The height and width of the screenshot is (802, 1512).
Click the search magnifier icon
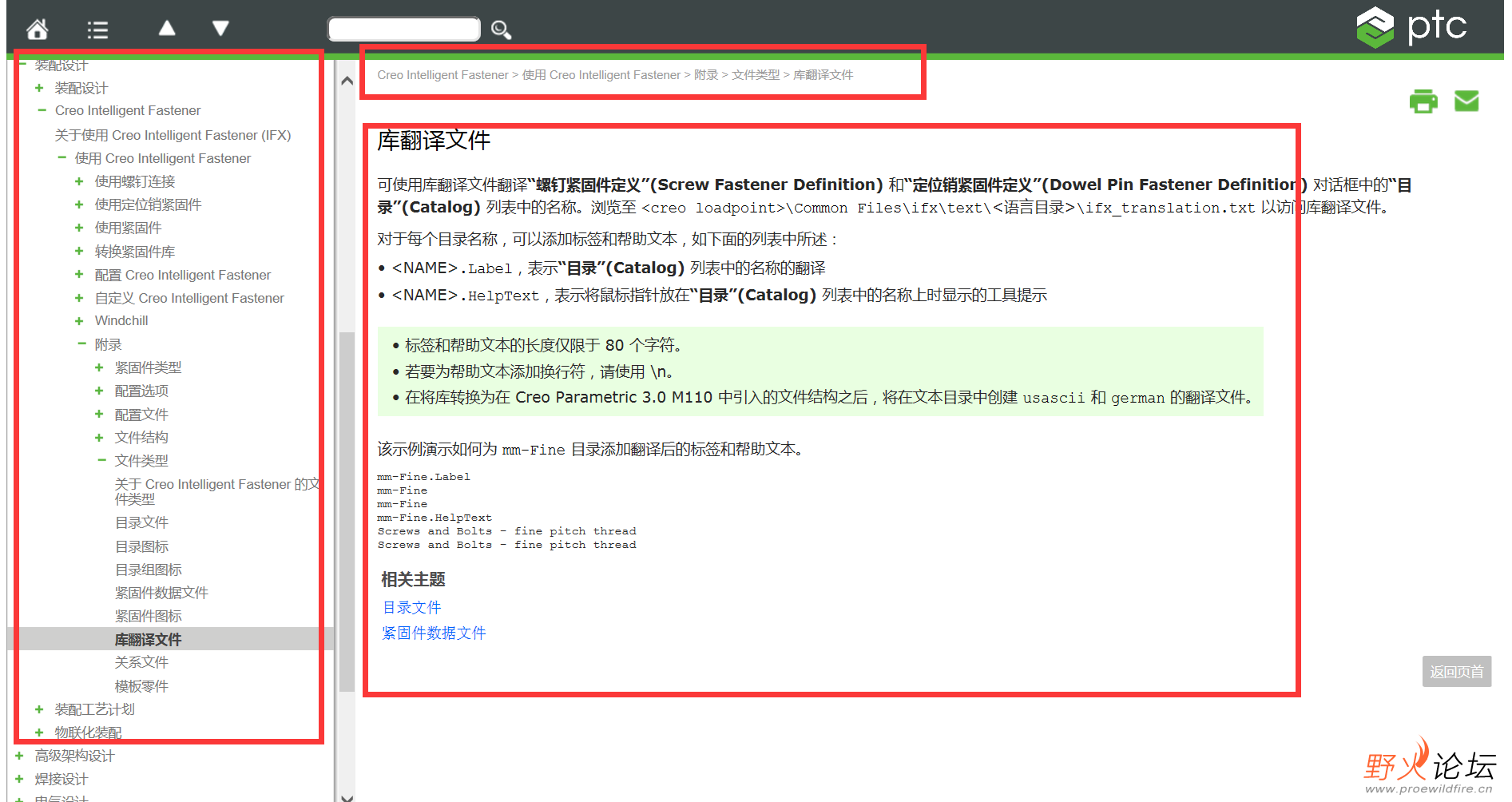[501, 30]
